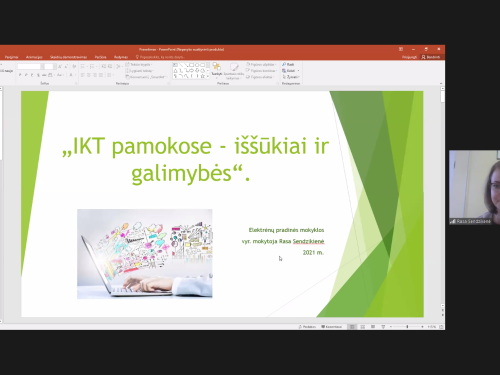Screen dimensions: 500x375
Task: Open Teksto kryptis text direction options
Action: (x=139, y=64)
